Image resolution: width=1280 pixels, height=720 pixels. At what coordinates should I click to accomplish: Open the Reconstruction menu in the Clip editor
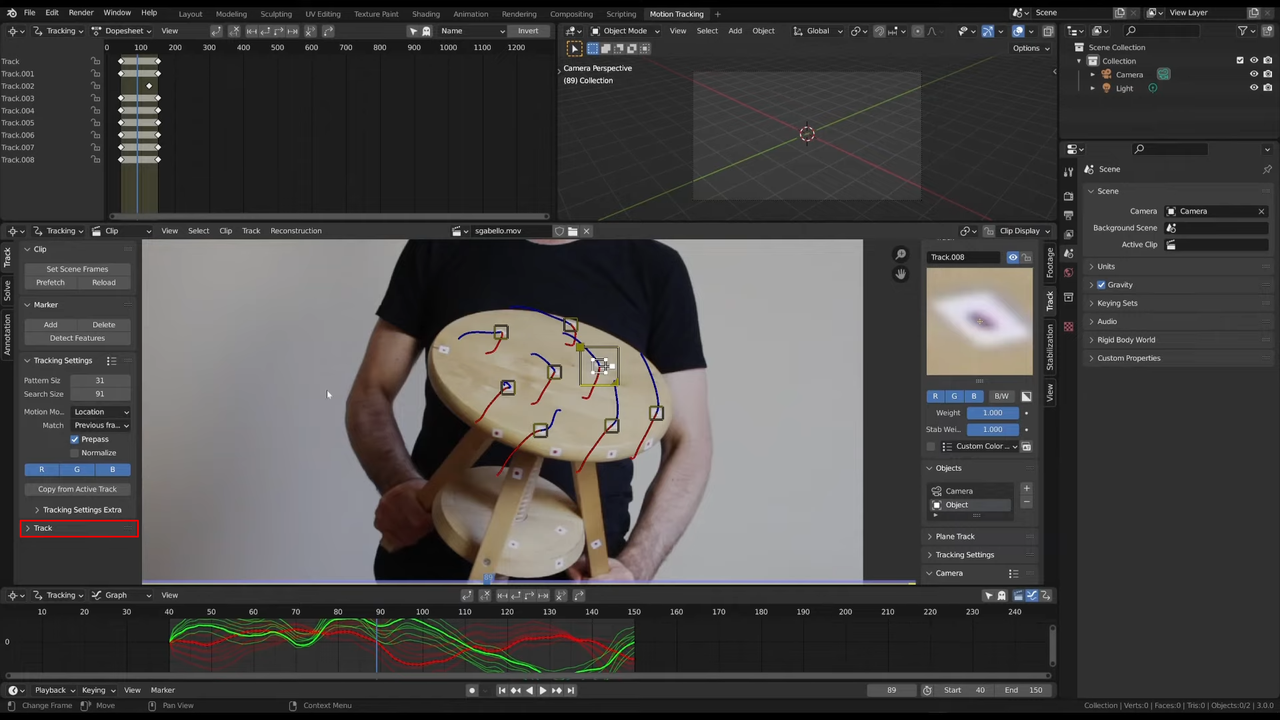[295, 230]
